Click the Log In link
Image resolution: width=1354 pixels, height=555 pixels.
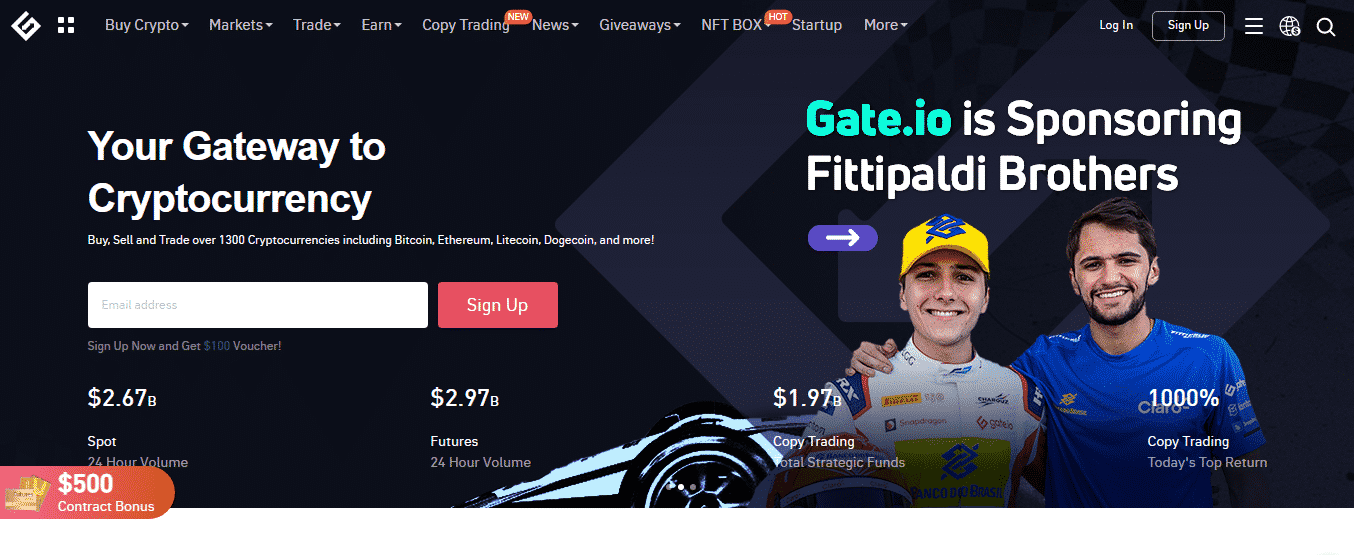coord(1116,25)
